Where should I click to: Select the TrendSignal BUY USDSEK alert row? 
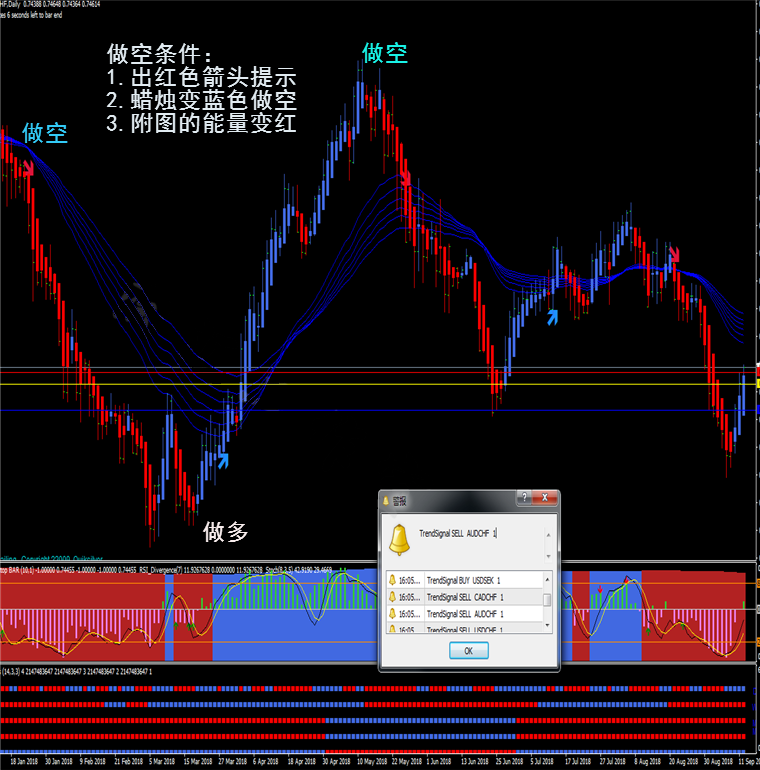pyautogui.click(x=464, y=580)
